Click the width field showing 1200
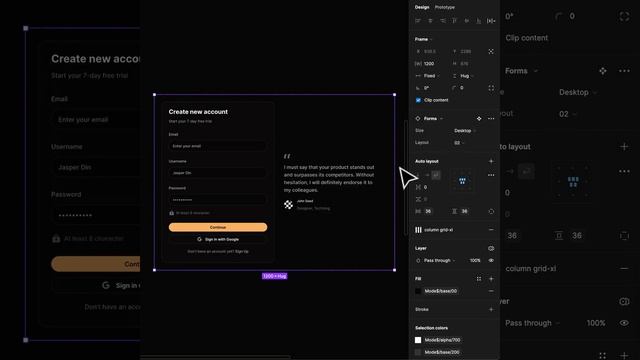 tap(431, 64)
